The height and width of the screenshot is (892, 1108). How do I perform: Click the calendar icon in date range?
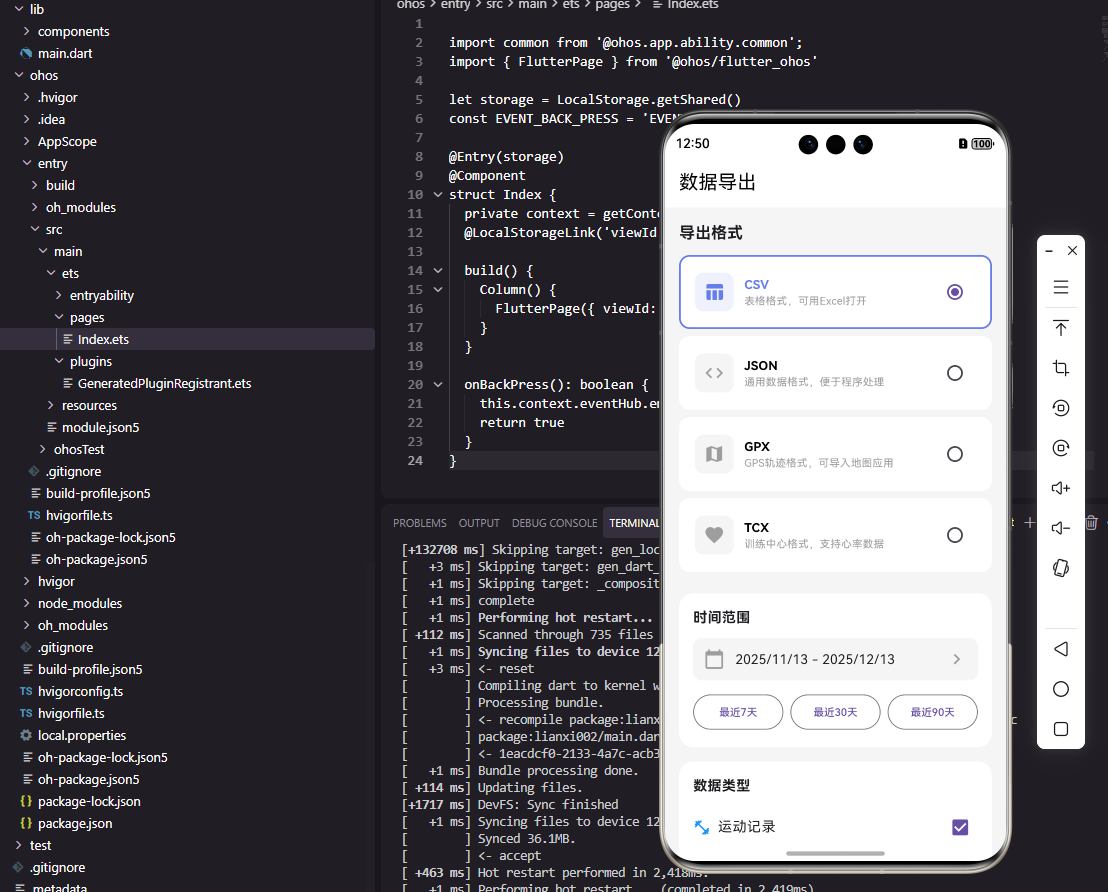[714, 659]
